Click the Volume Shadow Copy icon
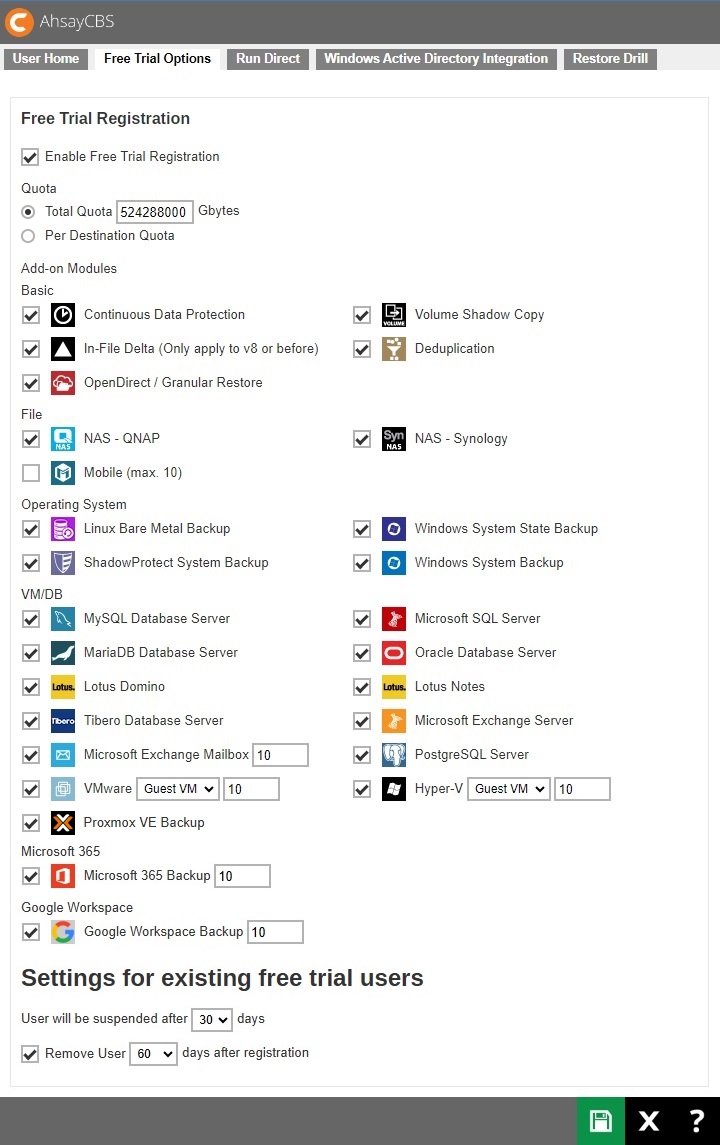The height and width of the screenshot is (1145, 720). pyautogui.click(x=394, y=315)
